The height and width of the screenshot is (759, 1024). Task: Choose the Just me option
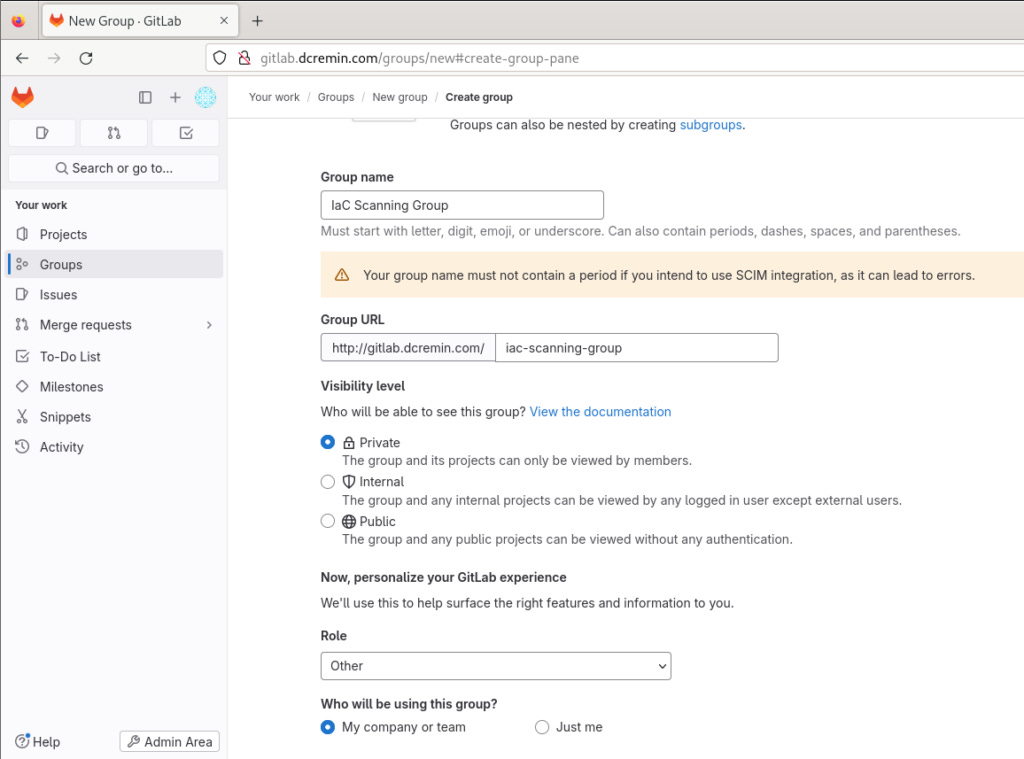pos(542,727)
